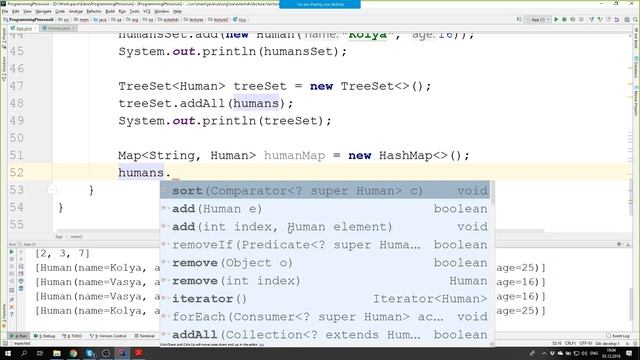This screenshot has width=640, height=360.
Task: Click the completion popup scrollbar
Action: click(492, 193)
